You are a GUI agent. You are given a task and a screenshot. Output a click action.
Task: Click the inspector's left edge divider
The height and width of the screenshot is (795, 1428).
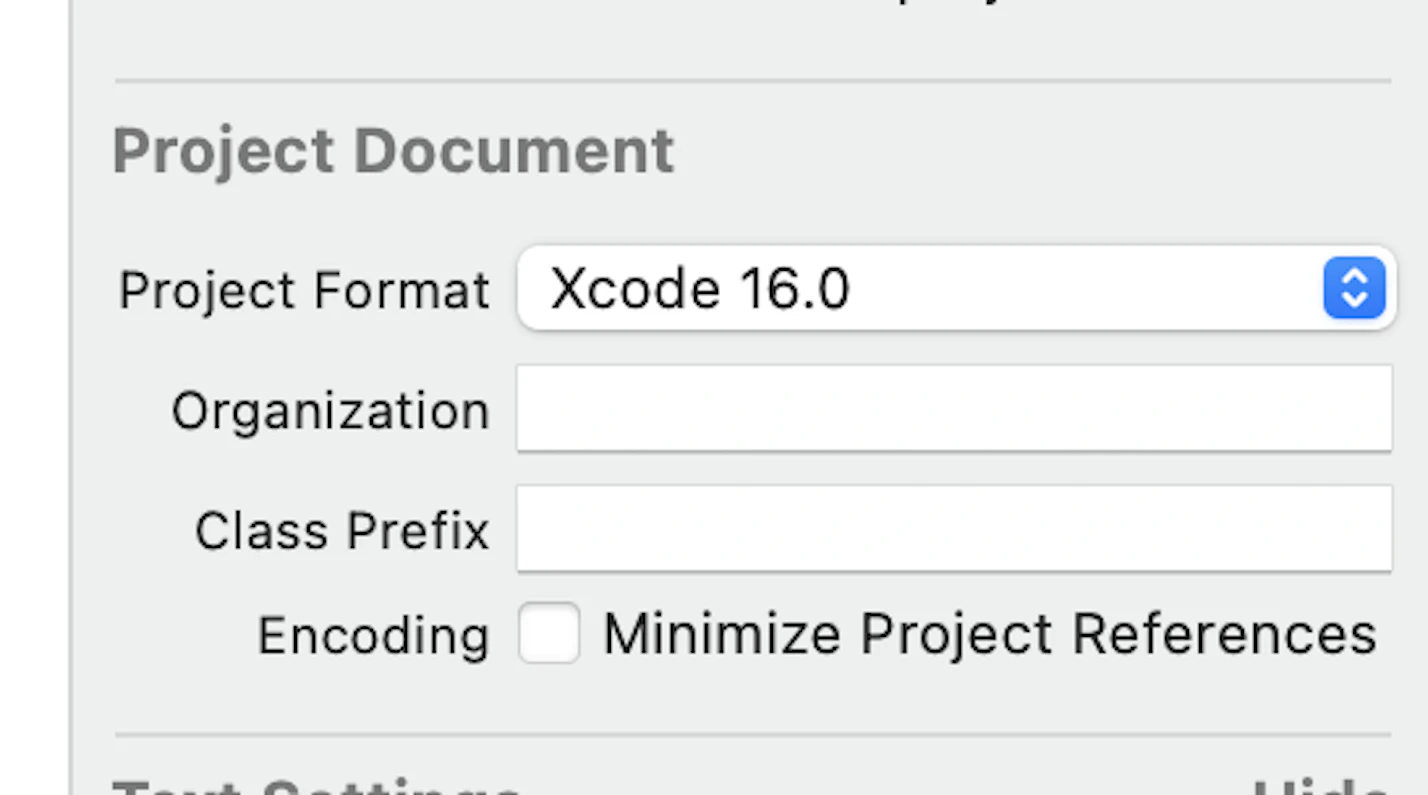[70, 400]
